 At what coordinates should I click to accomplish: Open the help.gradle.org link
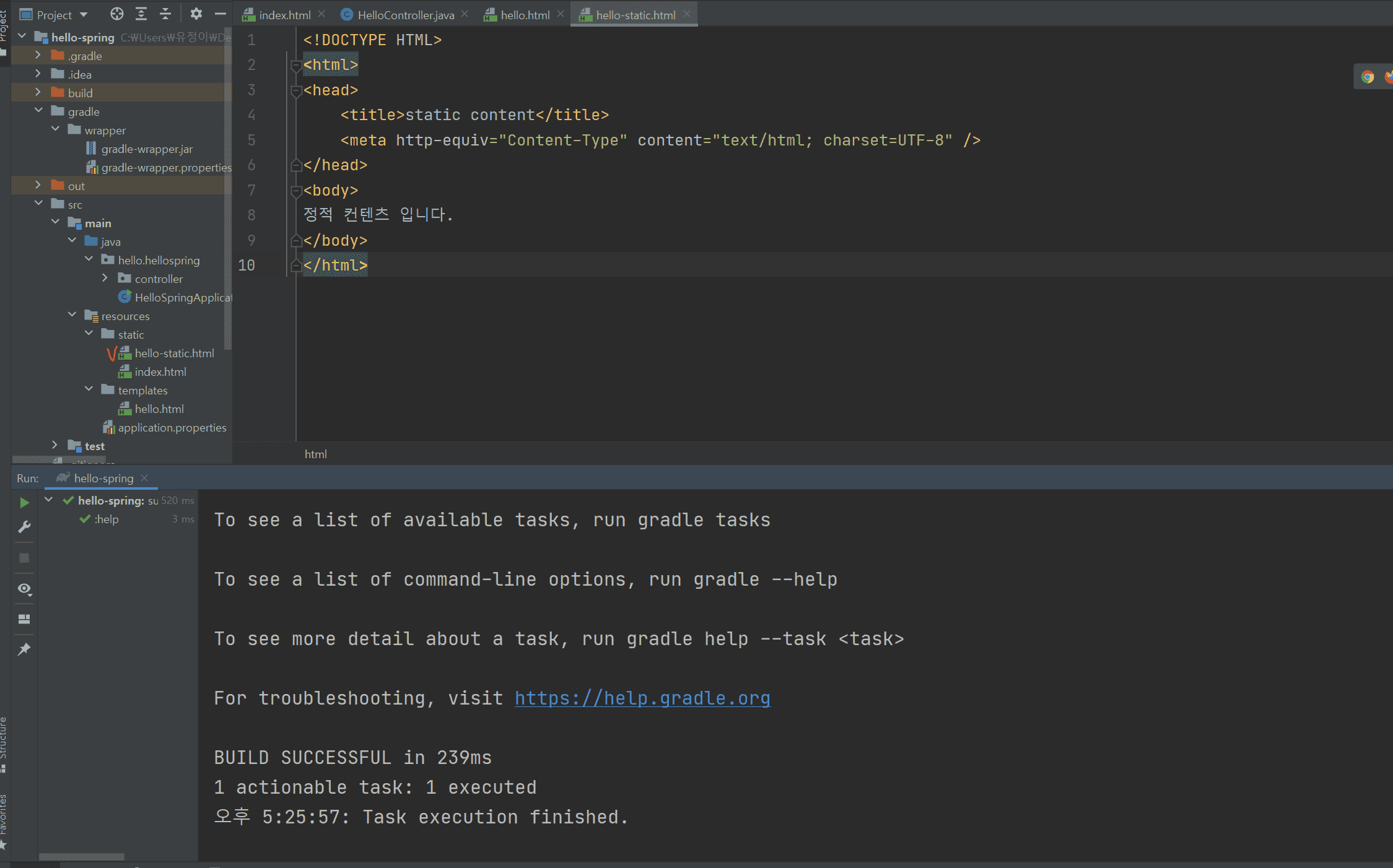[x=642, y=698]
